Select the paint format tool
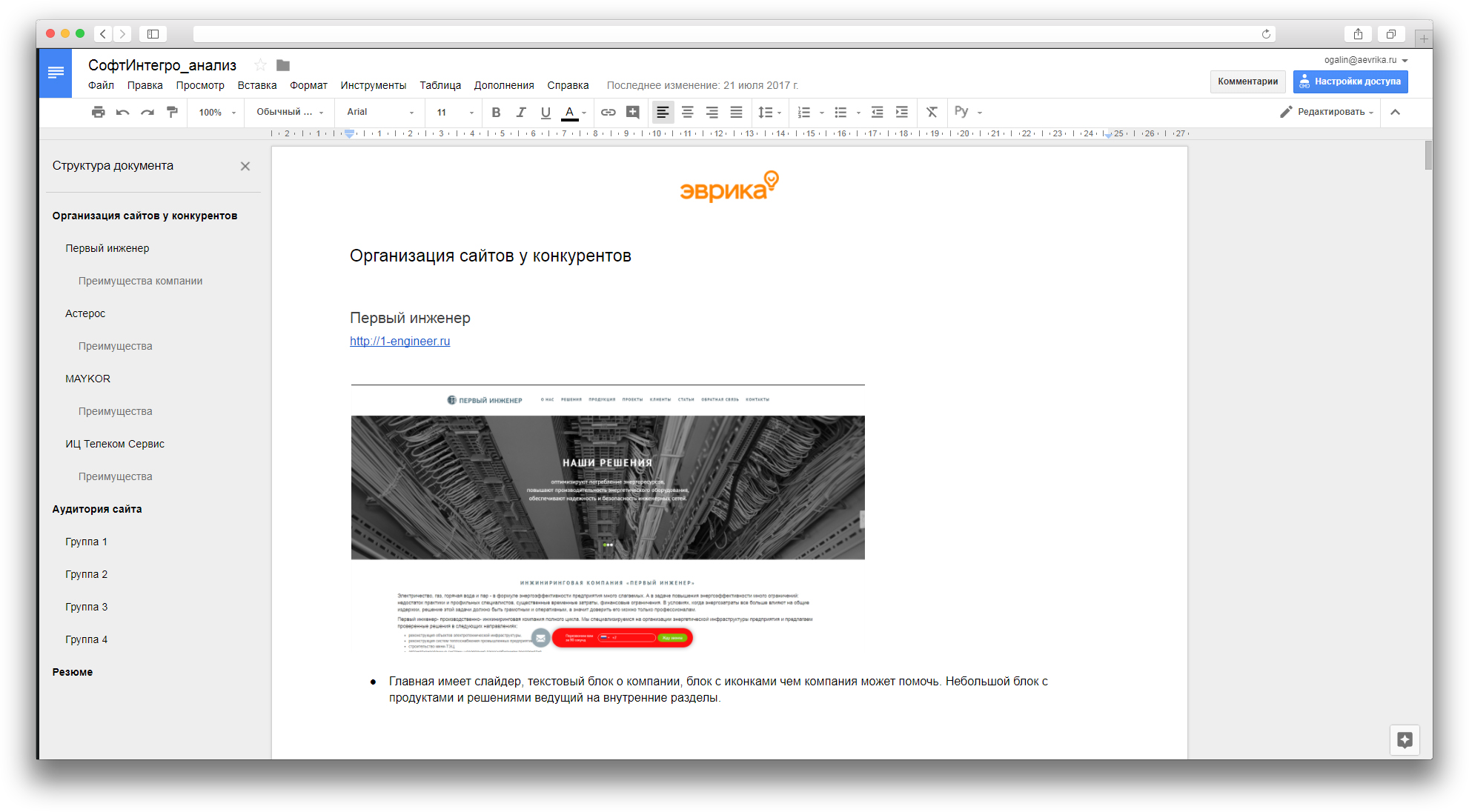 tap(172, 112)
